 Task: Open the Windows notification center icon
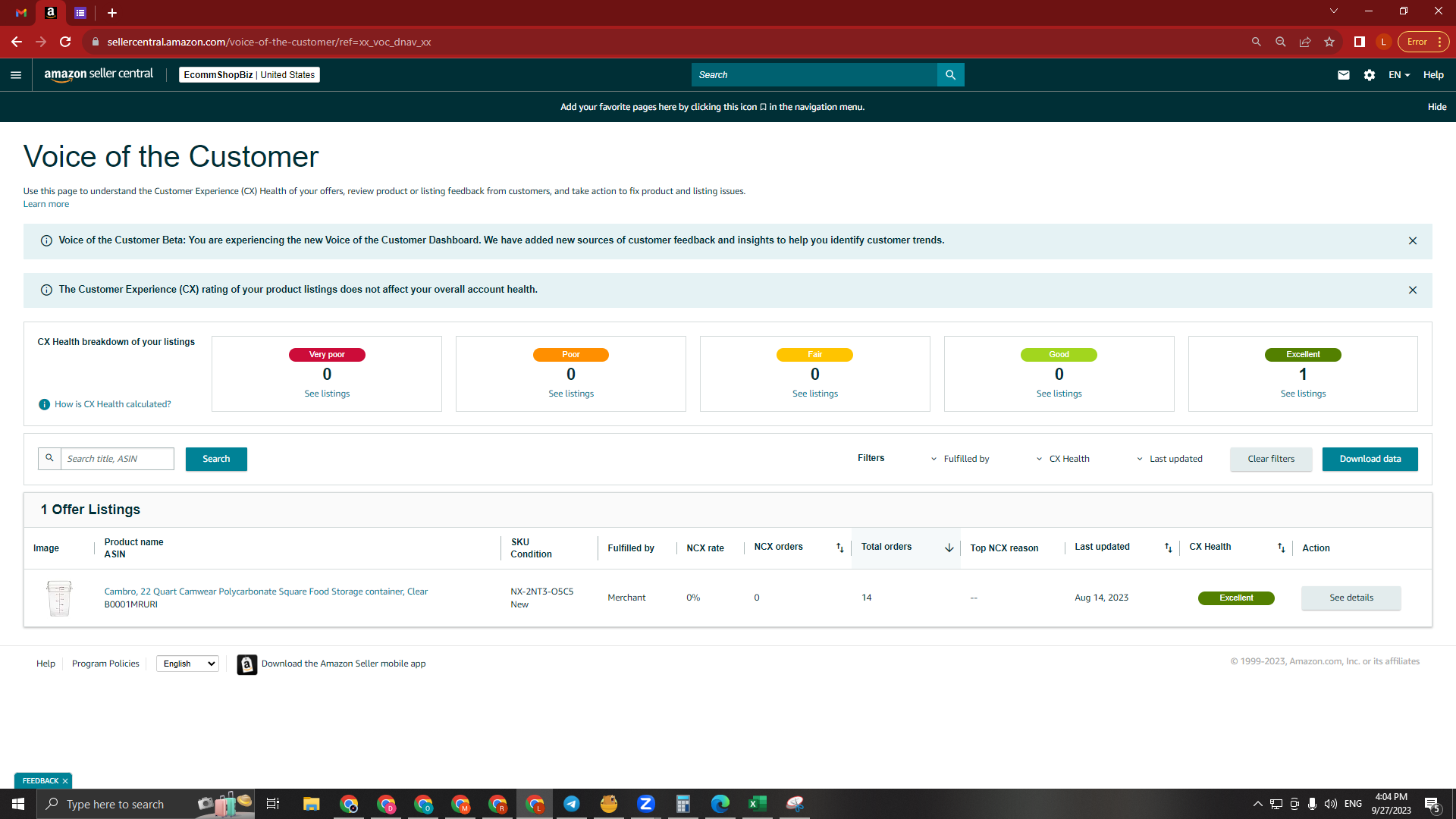click(1432, 804)
